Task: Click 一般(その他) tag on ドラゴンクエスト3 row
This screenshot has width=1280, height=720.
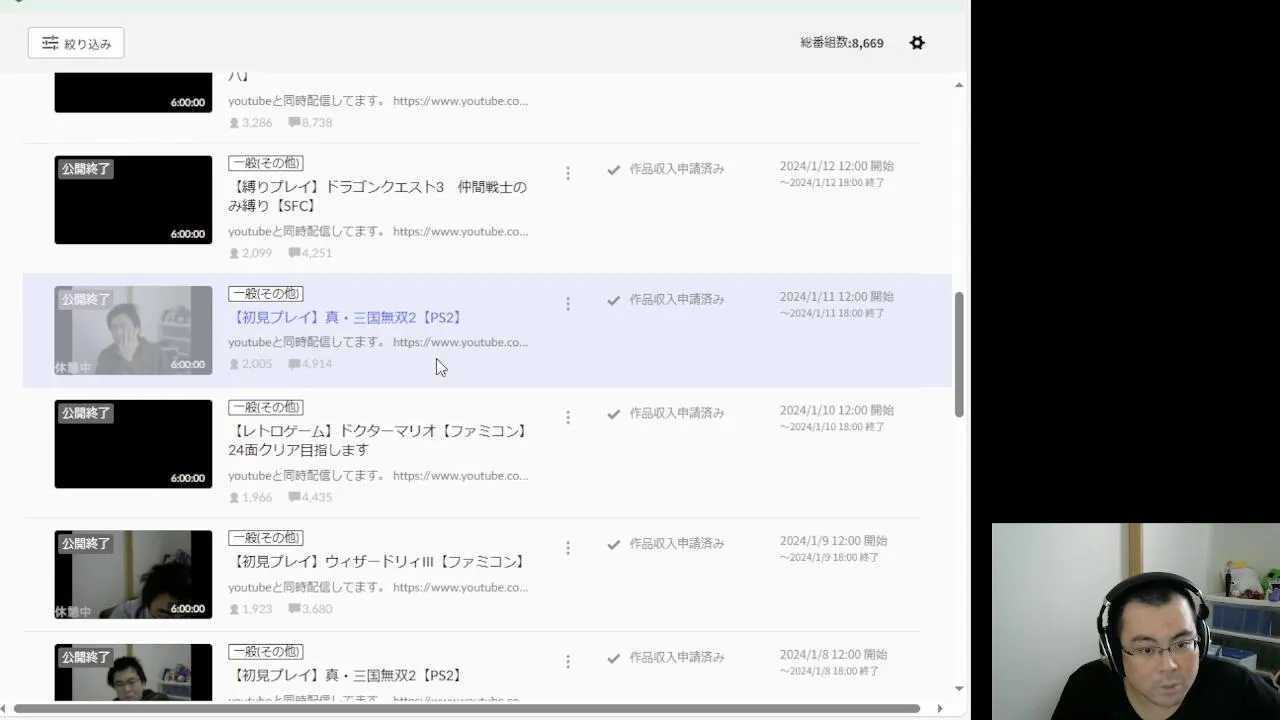Action: pos(265,163)
